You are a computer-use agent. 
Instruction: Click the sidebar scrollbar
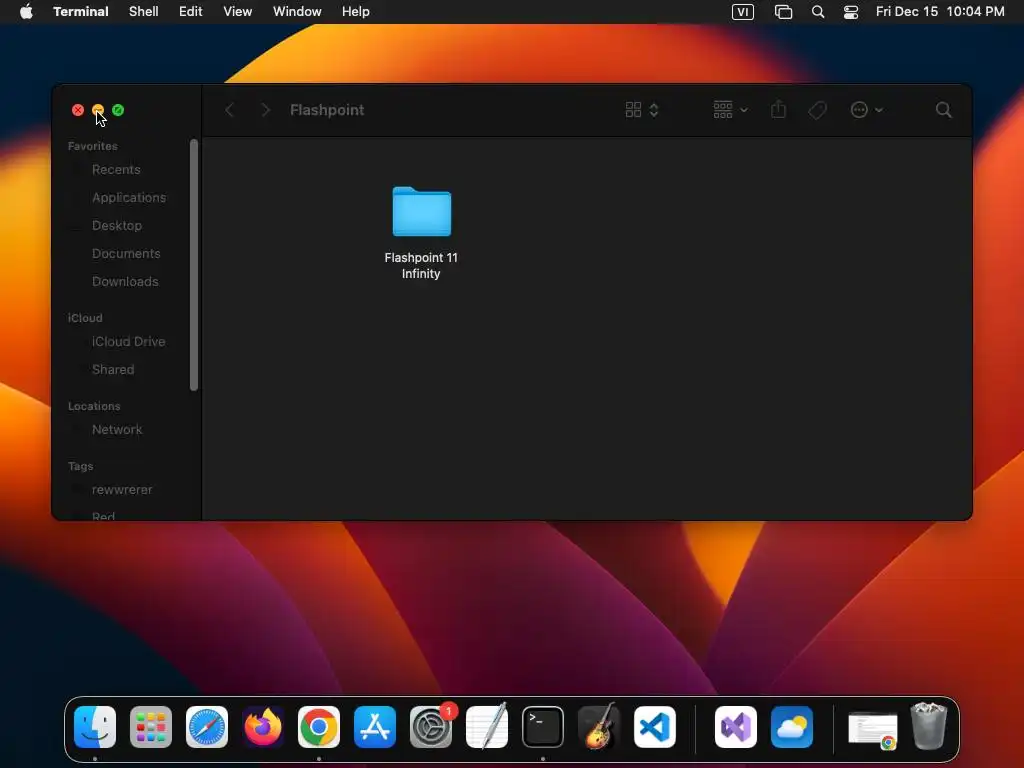pyautogui.click(x=193, y=264)
